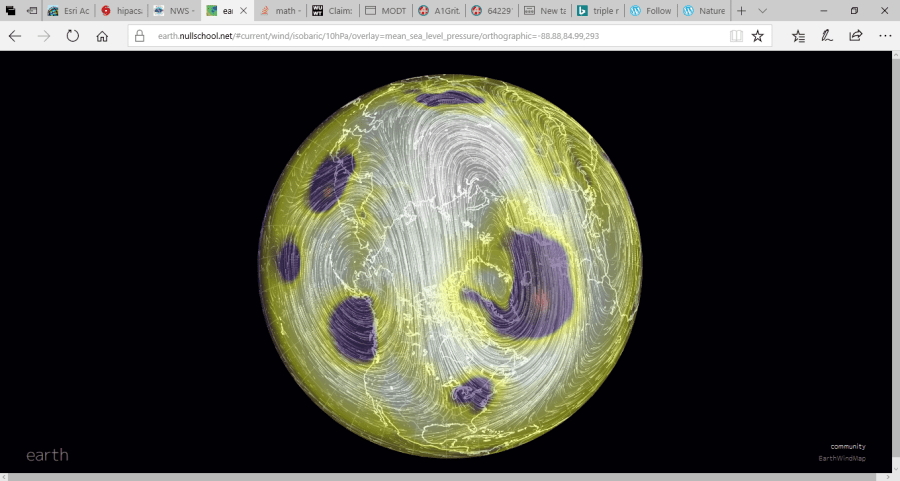
Task: Click the EarthWindMap community link
Action: point(841,459)
